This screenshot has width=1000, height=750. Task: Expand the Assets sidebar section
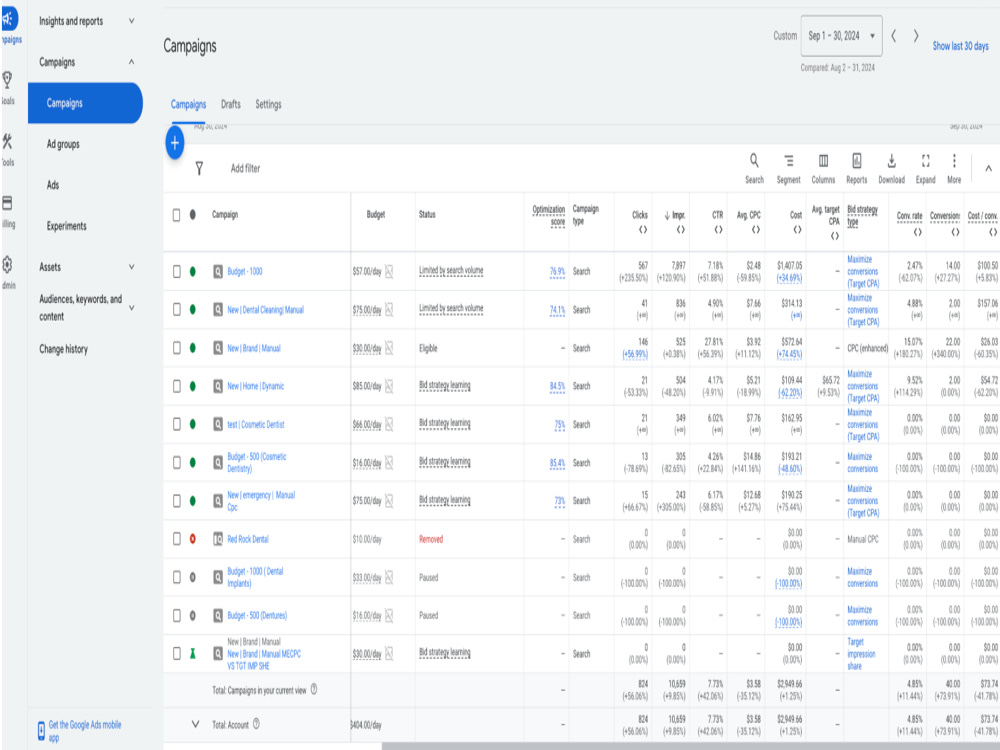pos(131,267)
